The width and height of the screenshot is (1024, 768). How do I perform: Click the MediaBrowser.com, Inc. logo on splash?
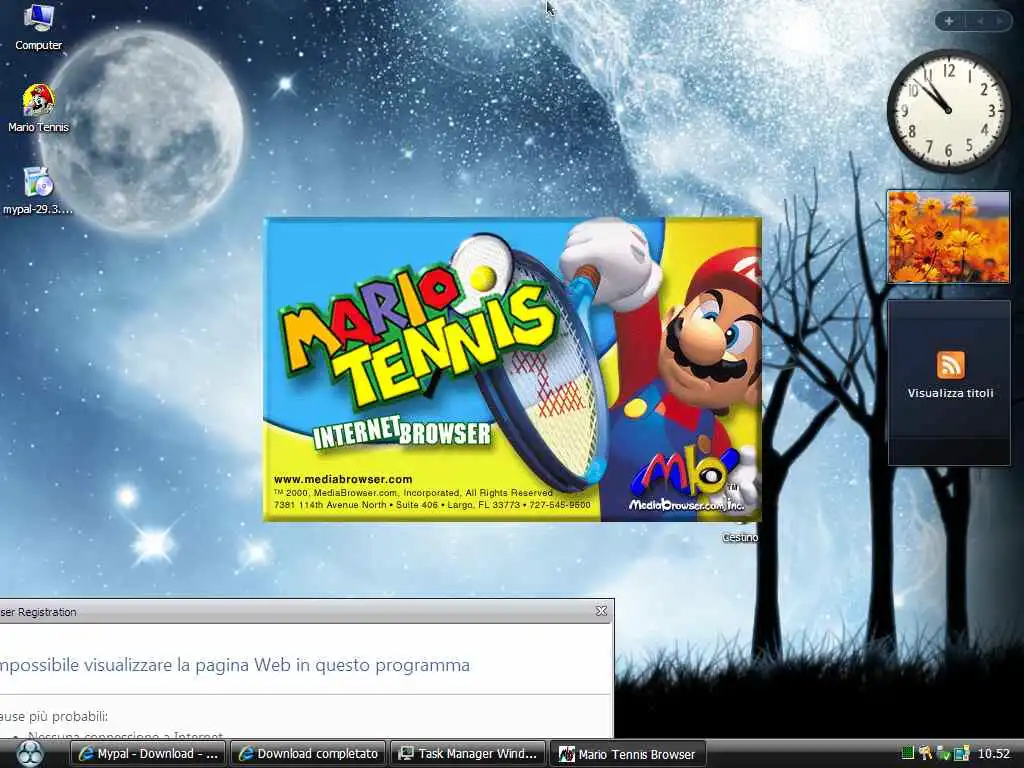(x=686, y=481)
